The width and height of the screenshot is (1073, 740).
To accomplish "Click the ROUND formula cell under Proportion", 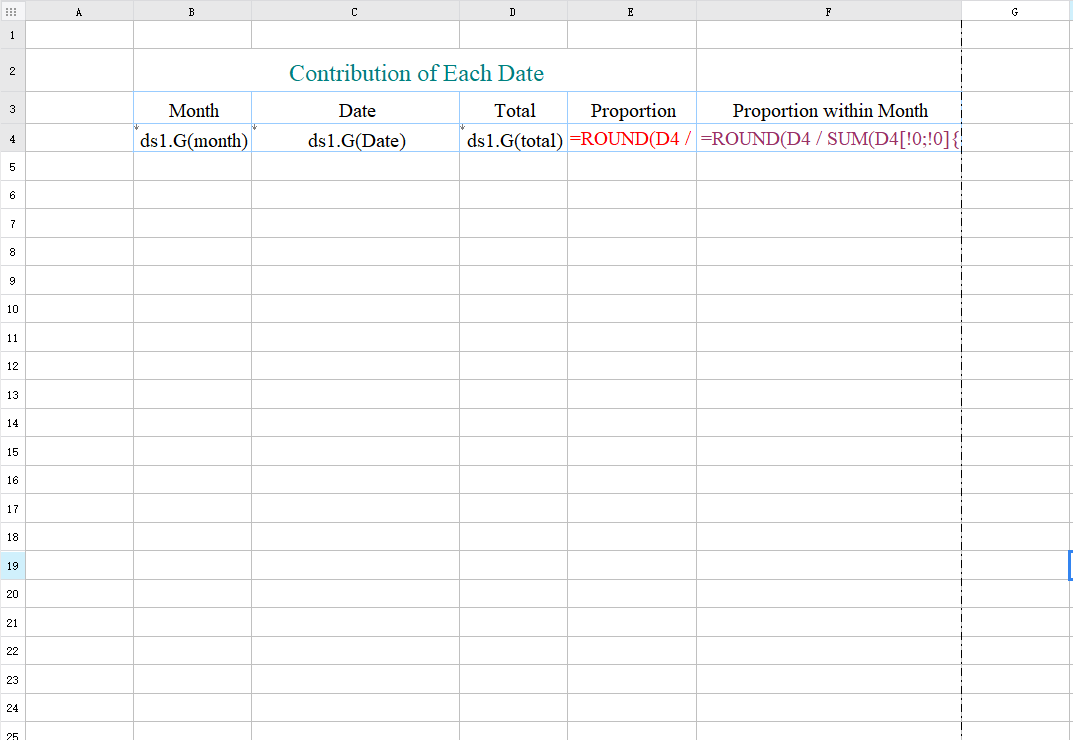I will [x=631, y=140].
